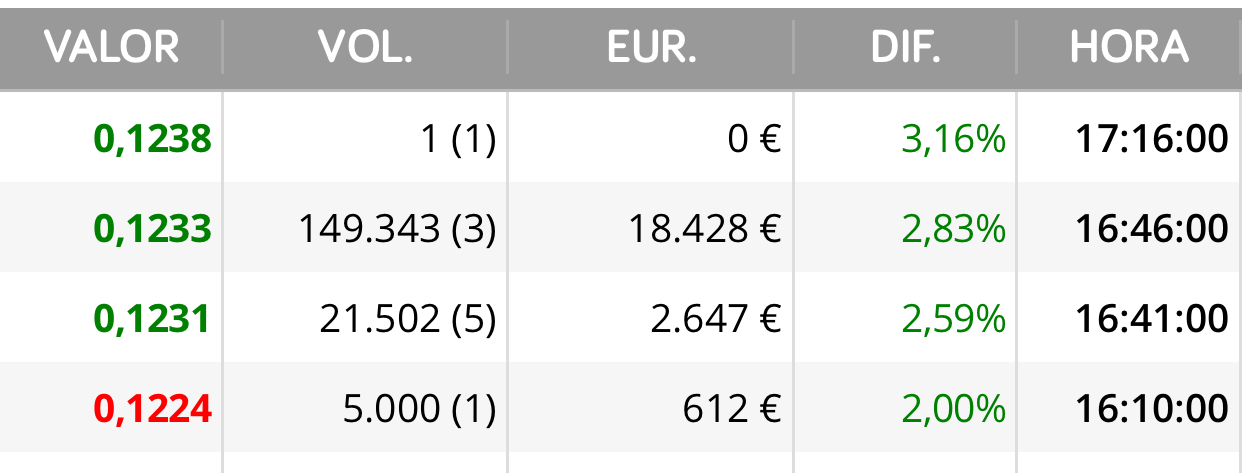1242x473 pixels.
Task: Click the green price 0,1238
Action: 153,139
